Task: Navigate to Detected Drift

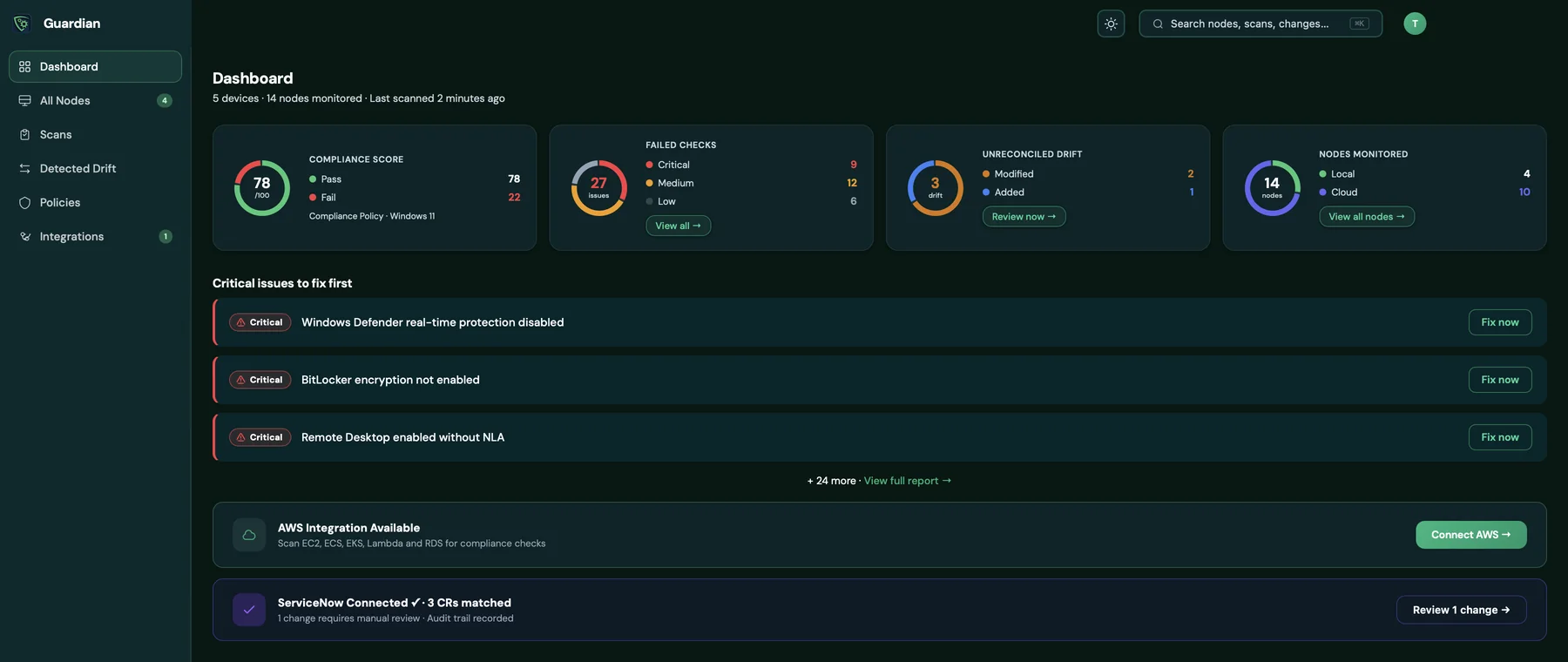Action: [95, 168]
